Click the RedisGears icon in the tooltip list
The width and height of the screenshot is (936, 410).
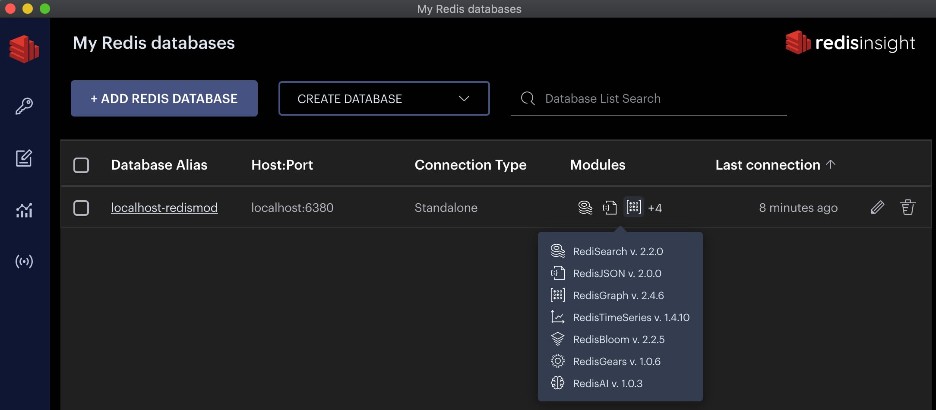pos(558,361)
